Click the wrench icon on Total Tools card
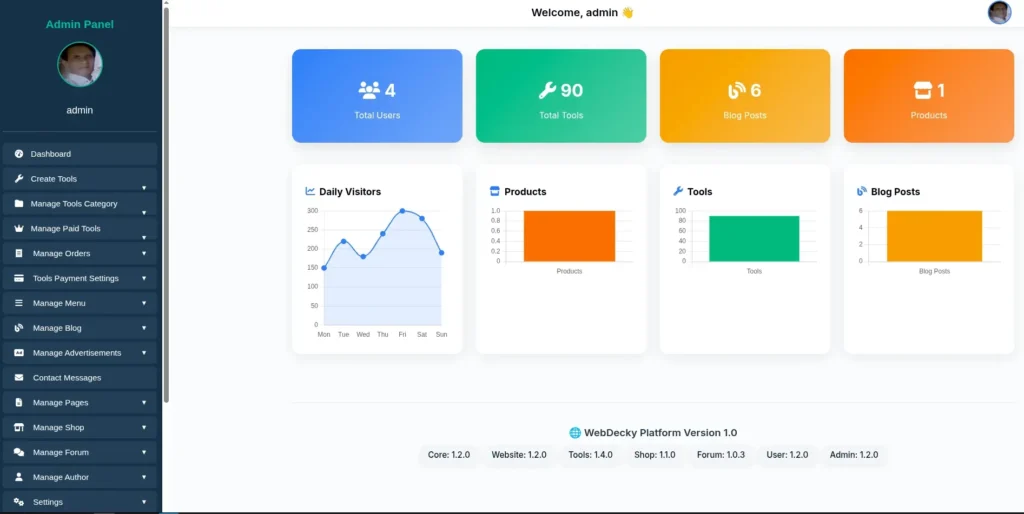The height and width of the screenshot is (514, 1024). click(x=547, y=90)
